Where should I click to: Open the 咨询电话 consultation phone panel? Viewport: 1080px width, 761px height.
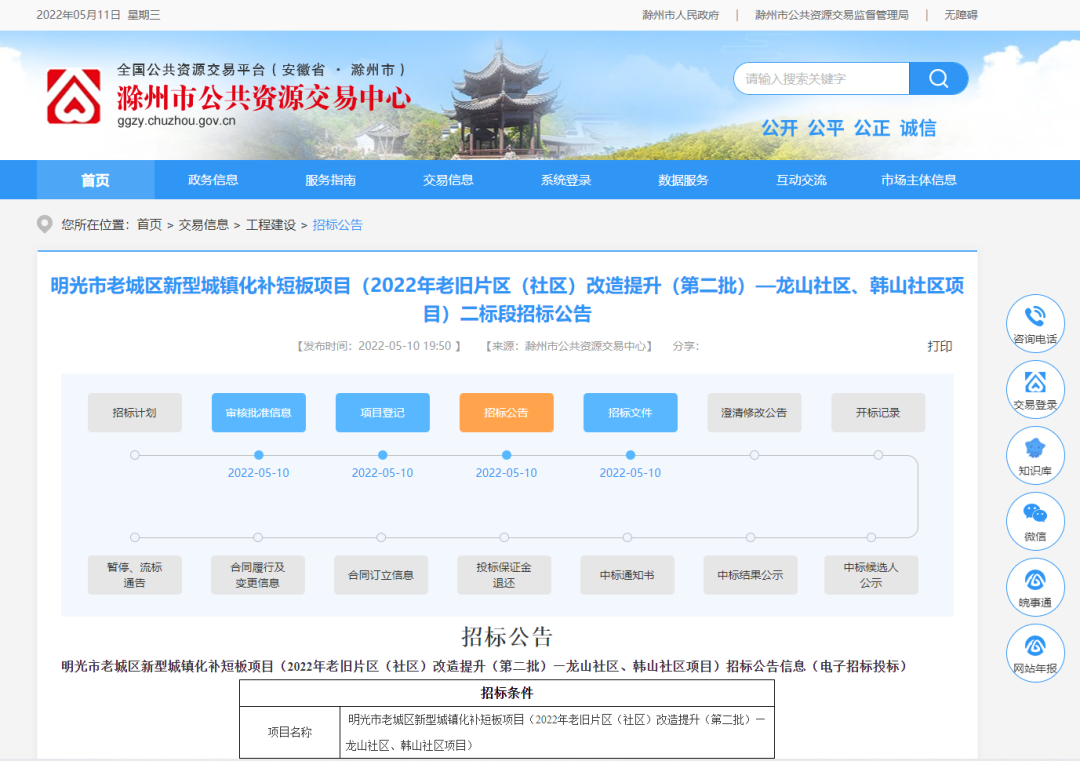point(1035,322)
